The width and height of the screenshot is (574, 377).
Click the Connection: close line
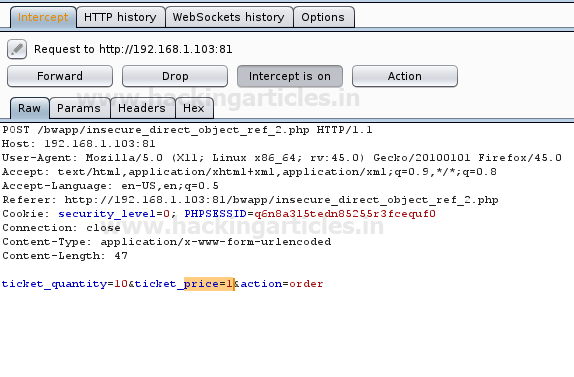point(61,228)
